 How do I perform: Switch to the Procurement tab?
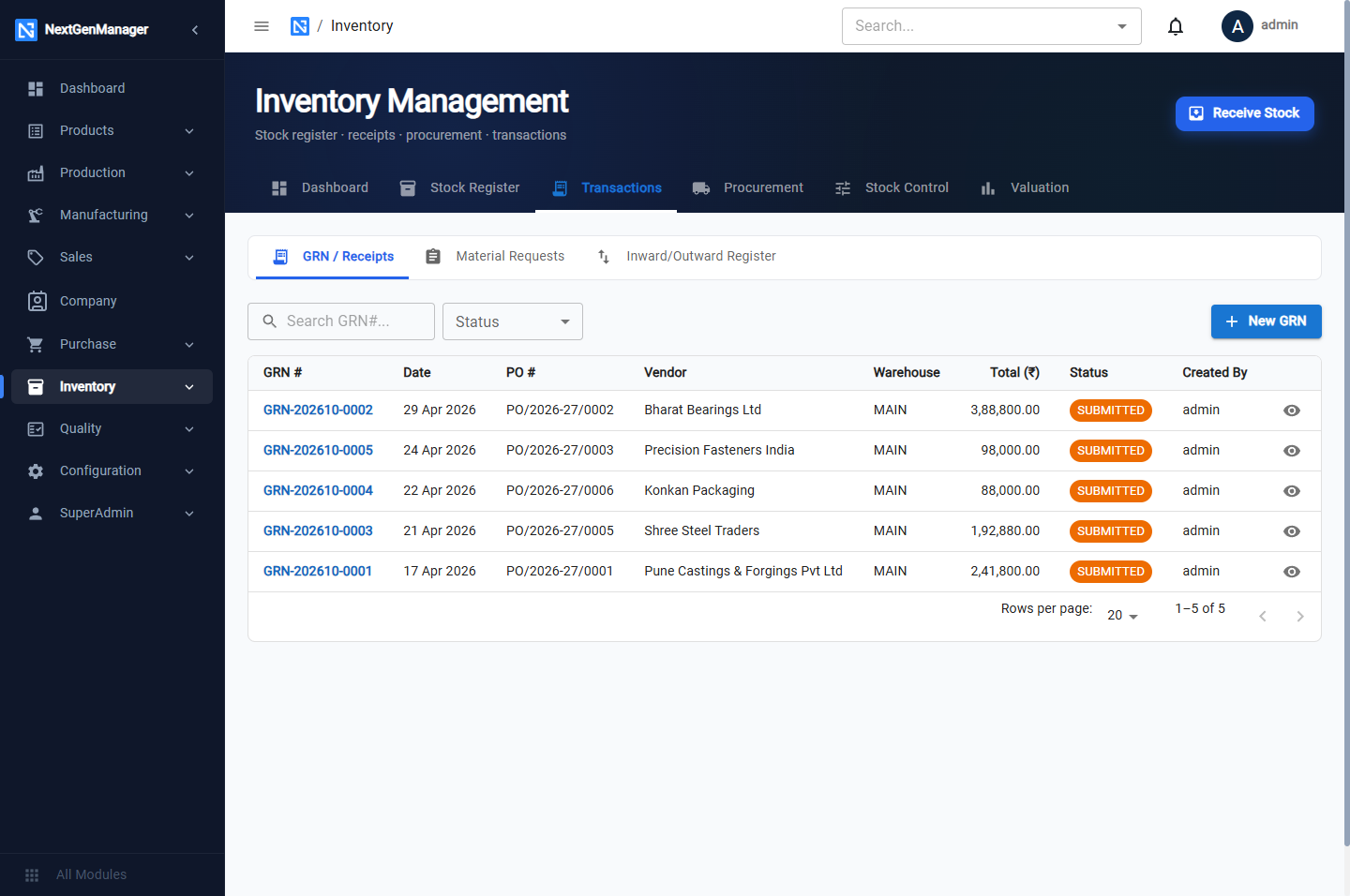click(748, 187)
